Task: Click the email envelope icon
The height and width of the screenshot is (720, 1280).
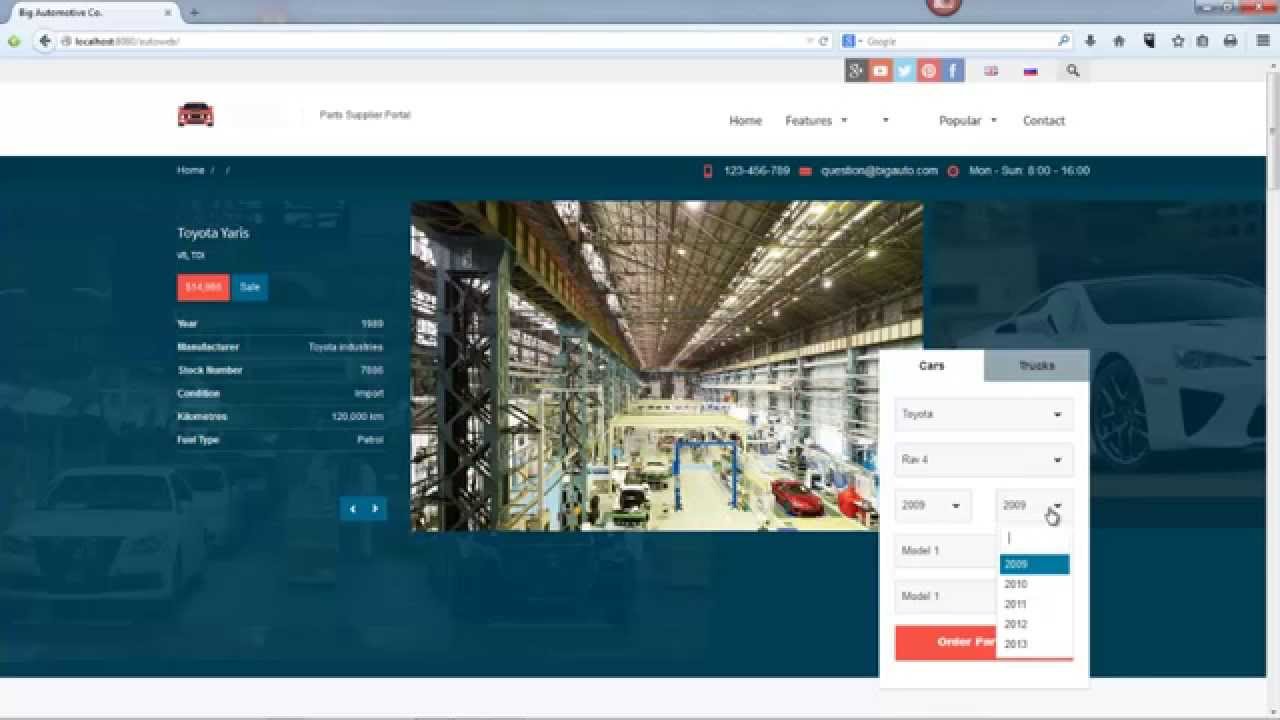Action: (805, 171)
